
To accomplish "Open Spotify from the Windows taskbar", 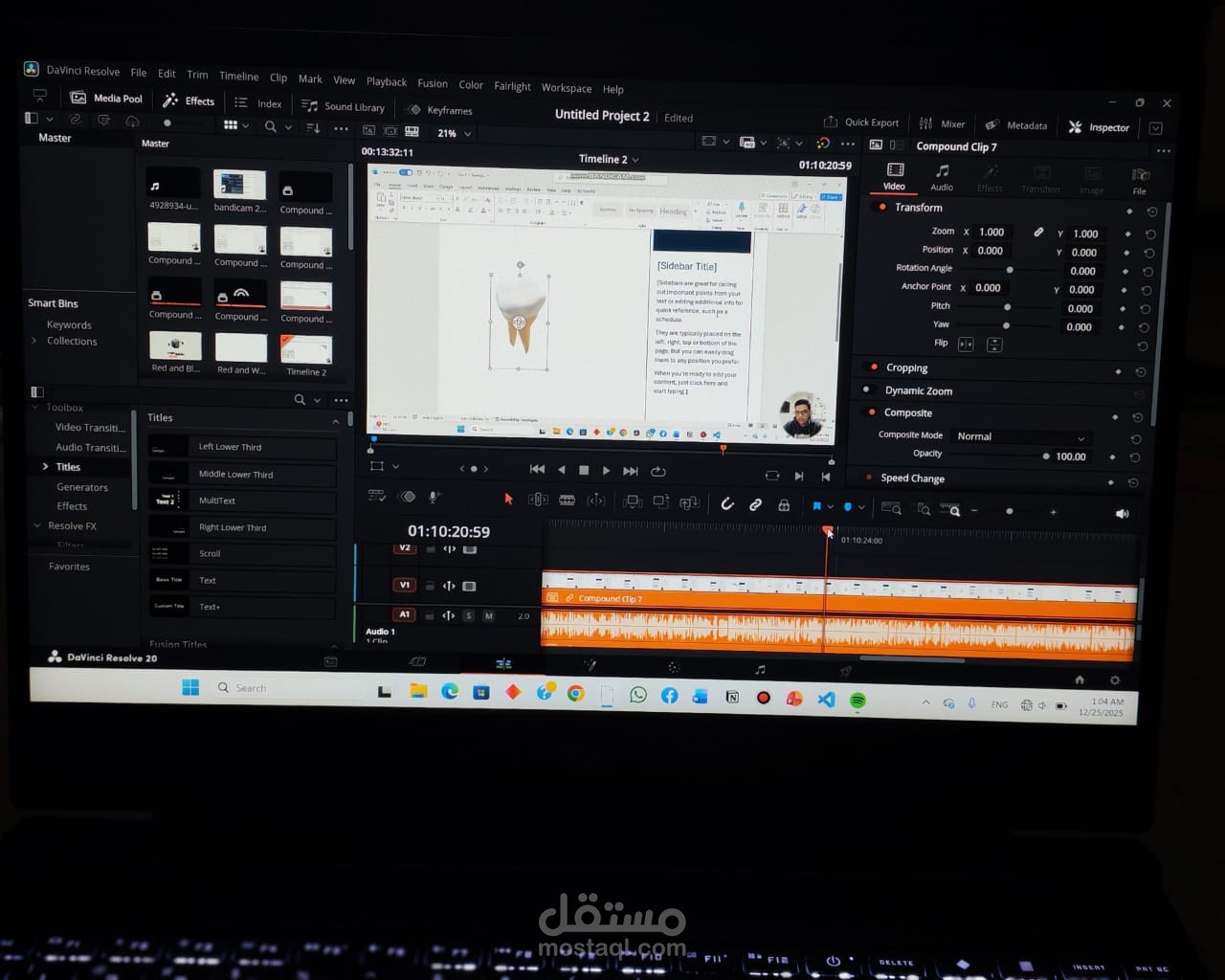I will (857, 701).
